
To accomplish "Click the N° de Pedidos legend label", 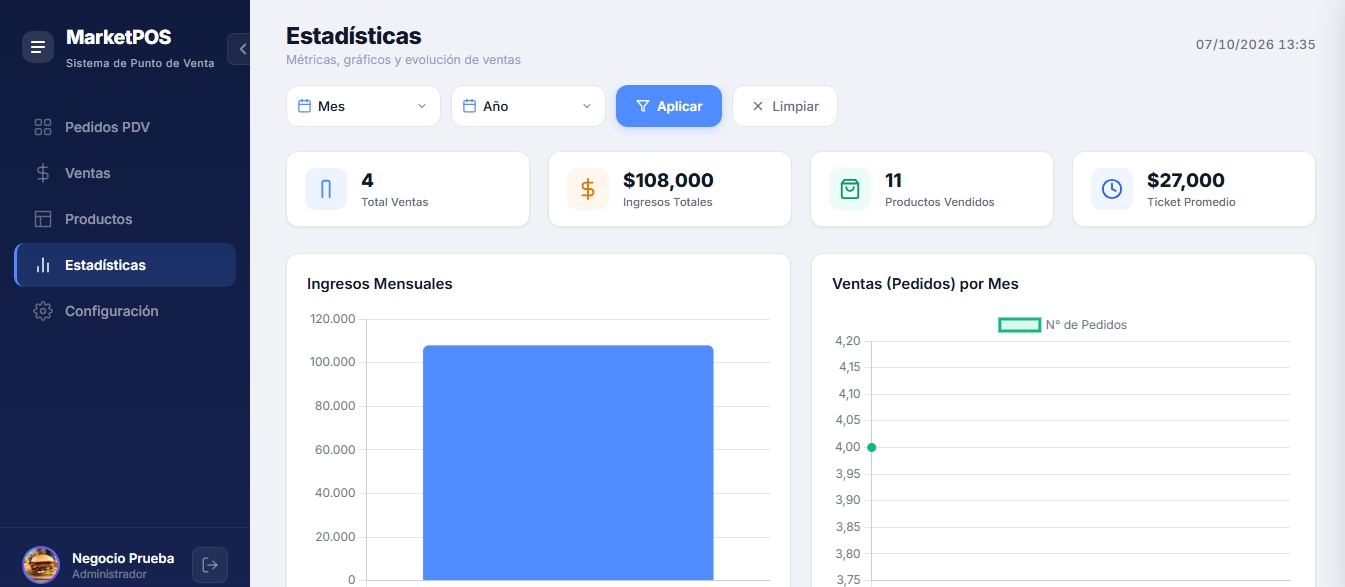I will tap(1086, 325).
